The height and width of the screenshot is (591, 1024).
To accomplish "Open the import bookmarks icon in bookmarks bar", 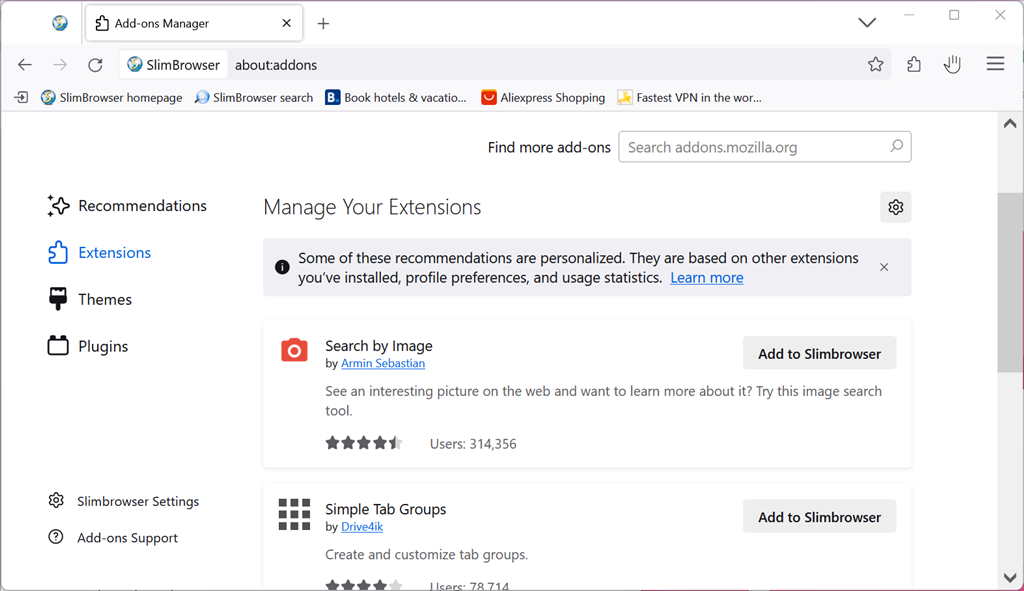I will coord(22,97).
